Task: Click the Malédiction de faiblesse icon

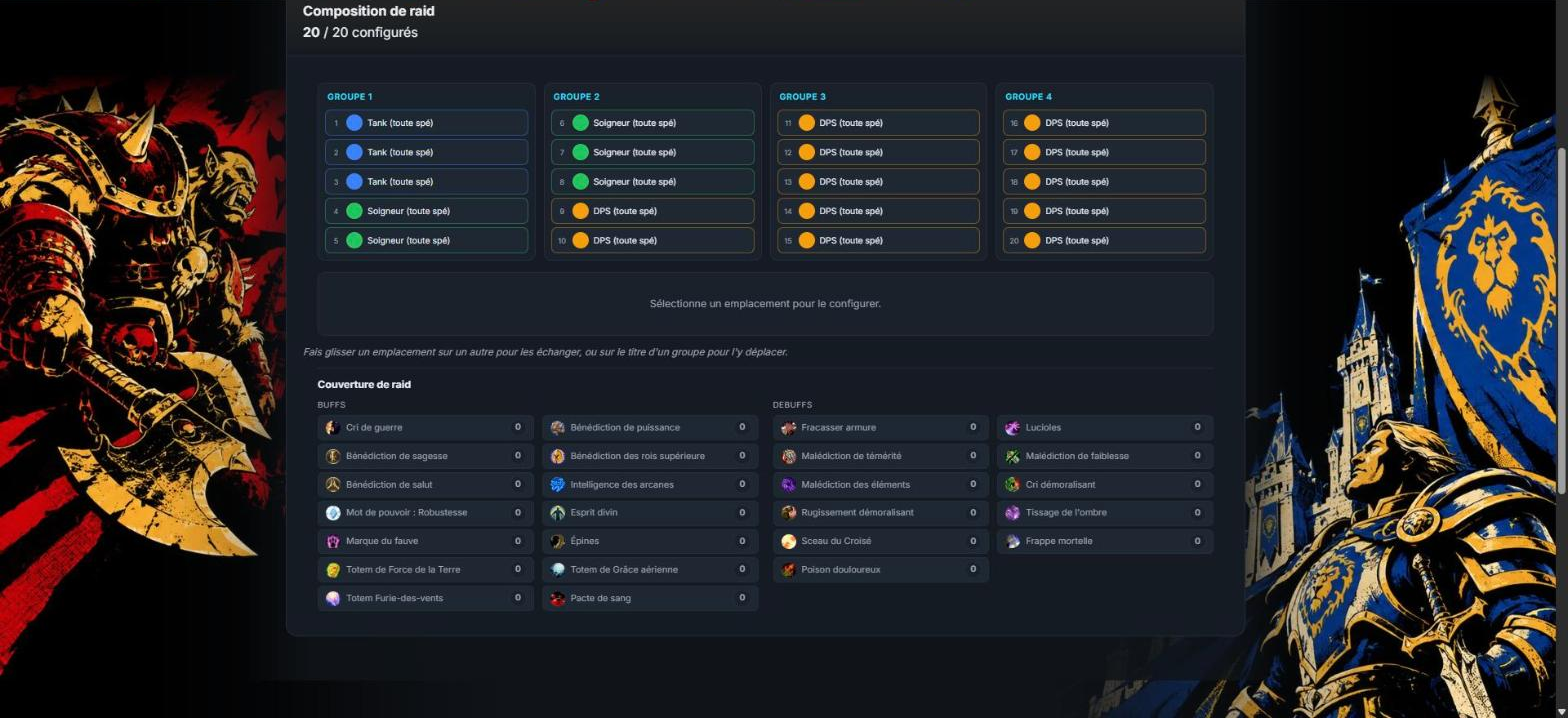Action: pyautogui.click(x=1013, y=456)
